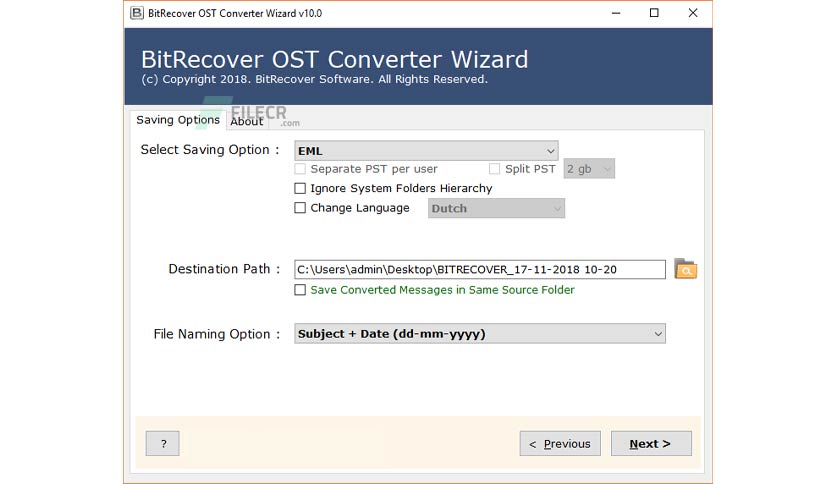Open the About tab

246,122
